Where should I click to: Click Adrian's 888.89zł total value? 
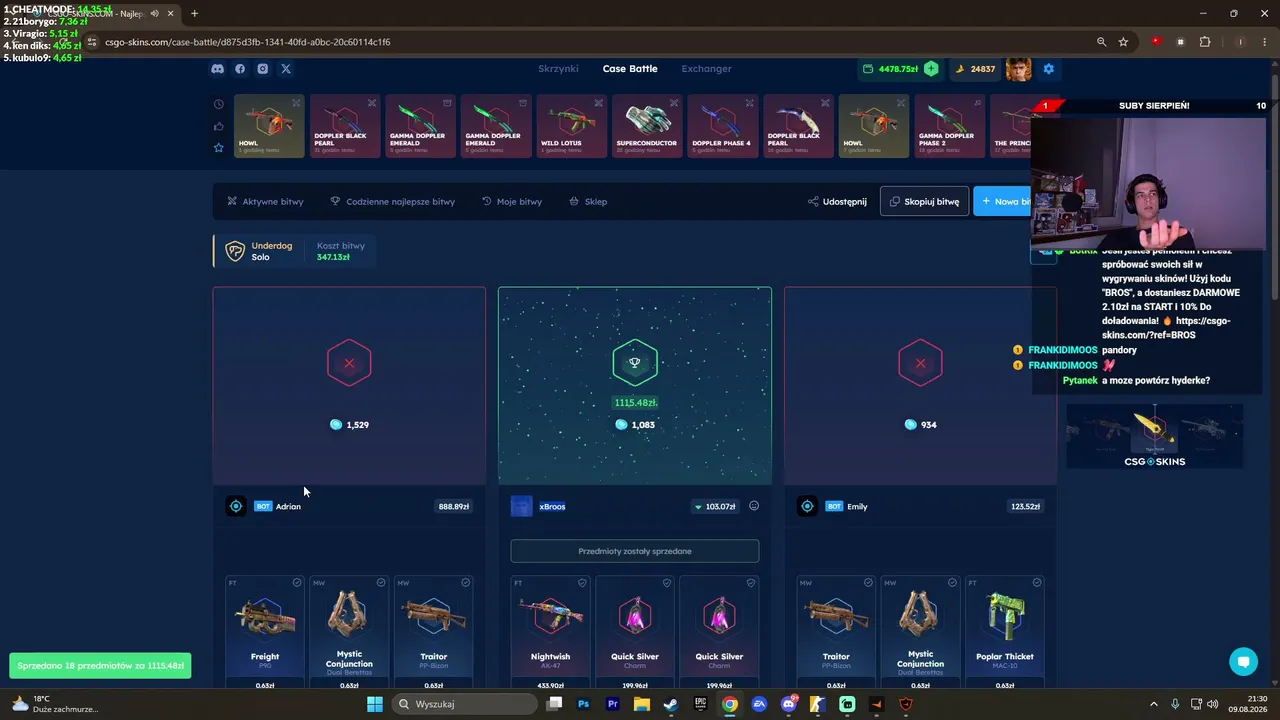point(454,507)
